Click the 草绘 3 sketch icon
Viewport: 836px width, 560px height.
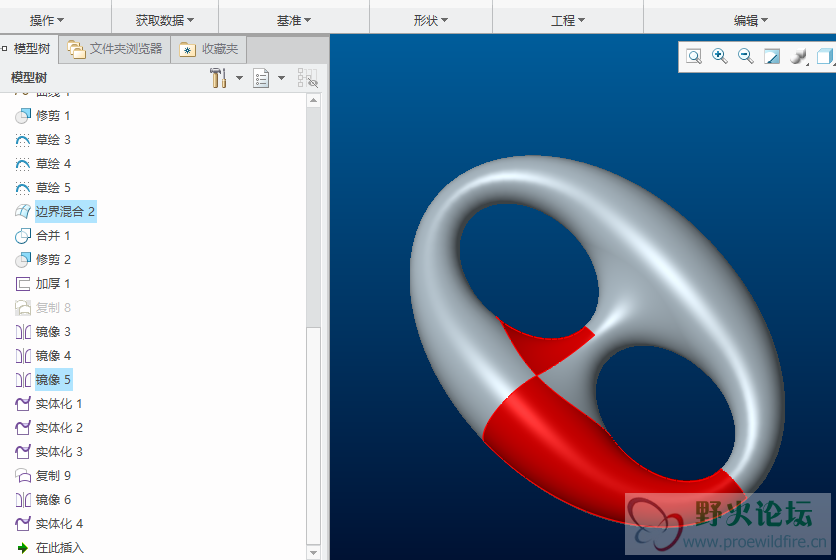point(22,140)
